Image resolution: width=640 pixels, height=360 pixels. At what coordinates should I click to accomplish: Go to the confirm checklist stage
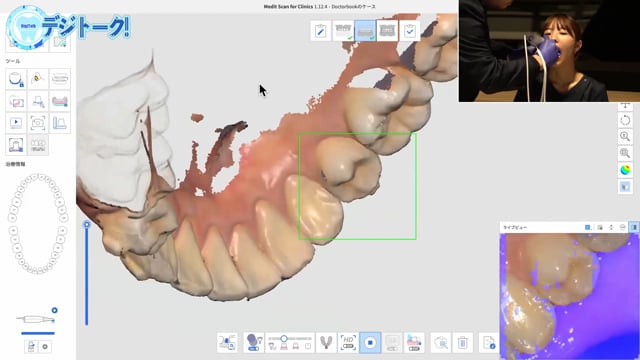tap(409, 31)
